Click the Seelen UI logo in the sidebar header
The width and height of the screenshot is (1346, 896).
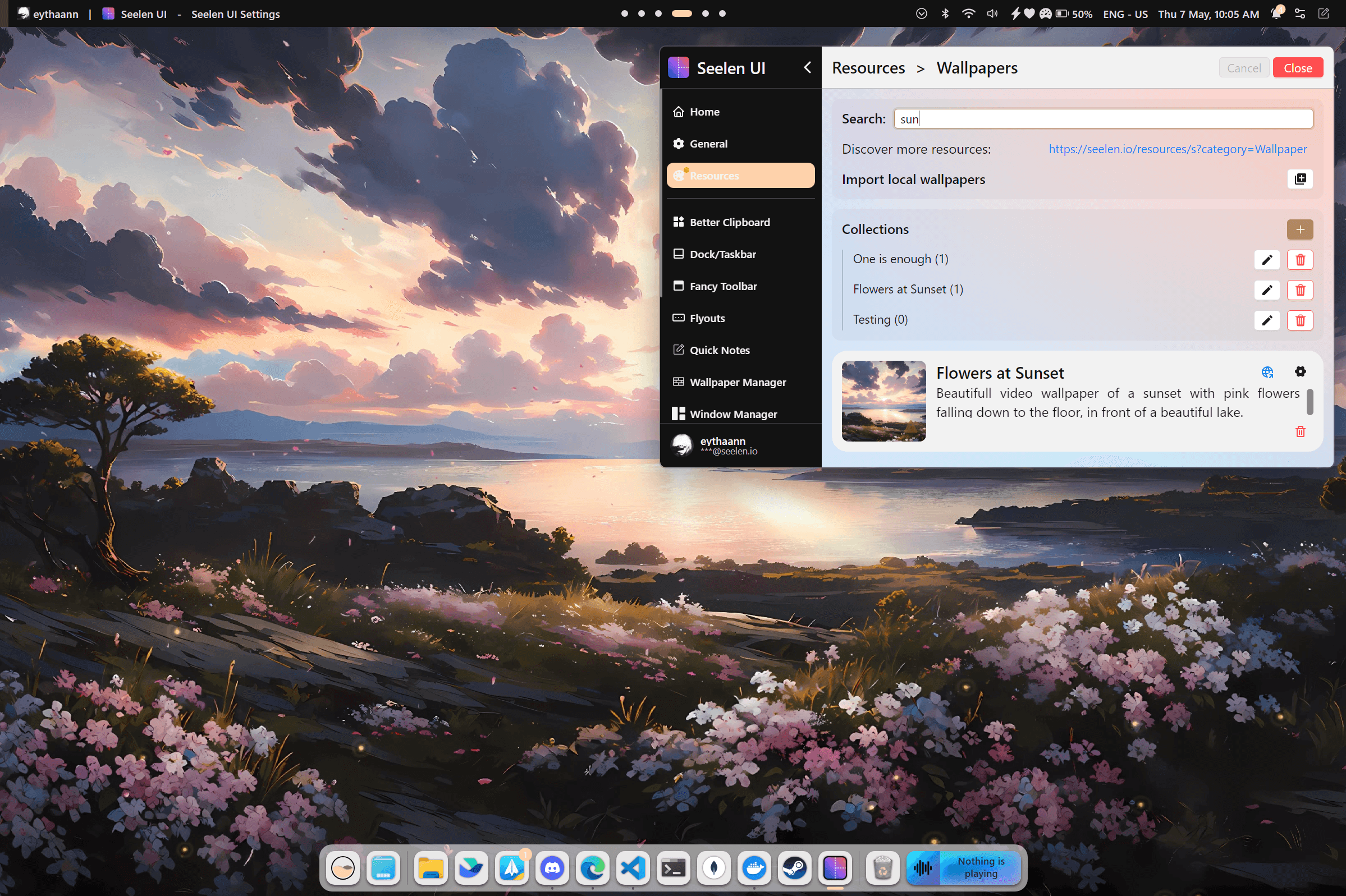(679, 67)
